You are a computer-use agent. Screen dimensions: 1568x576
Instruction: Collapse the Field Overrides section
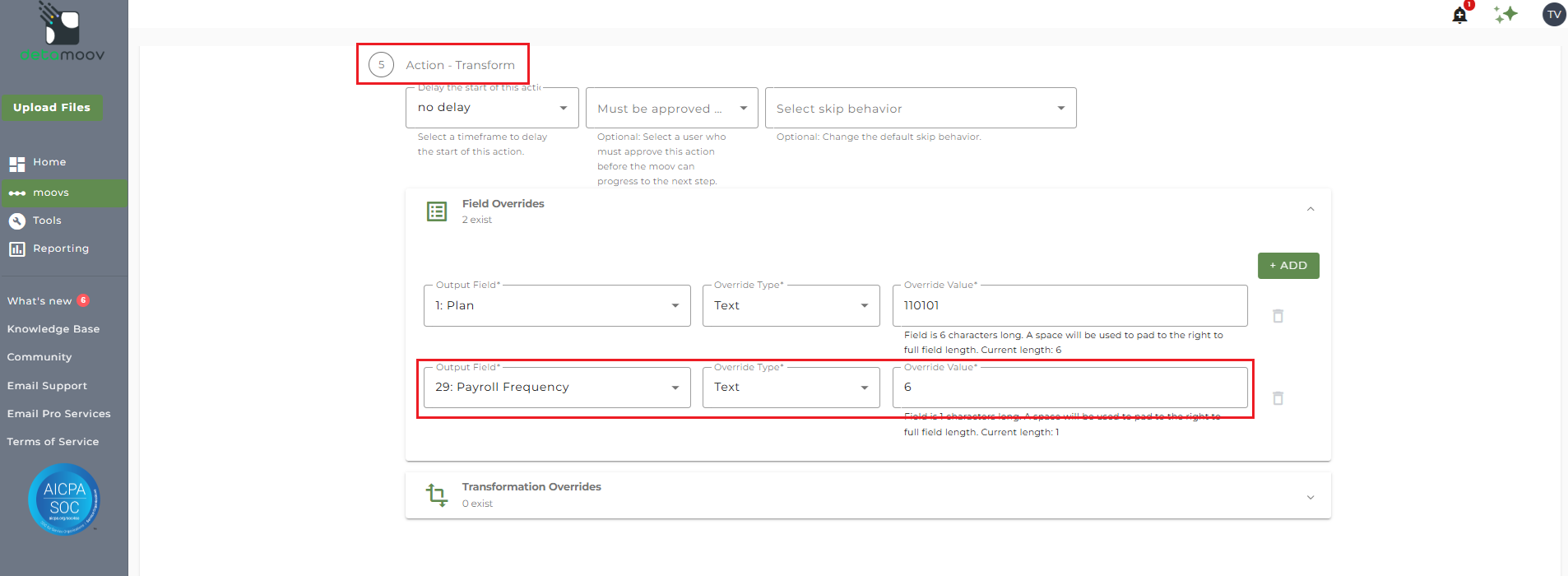coord(1311,209)
